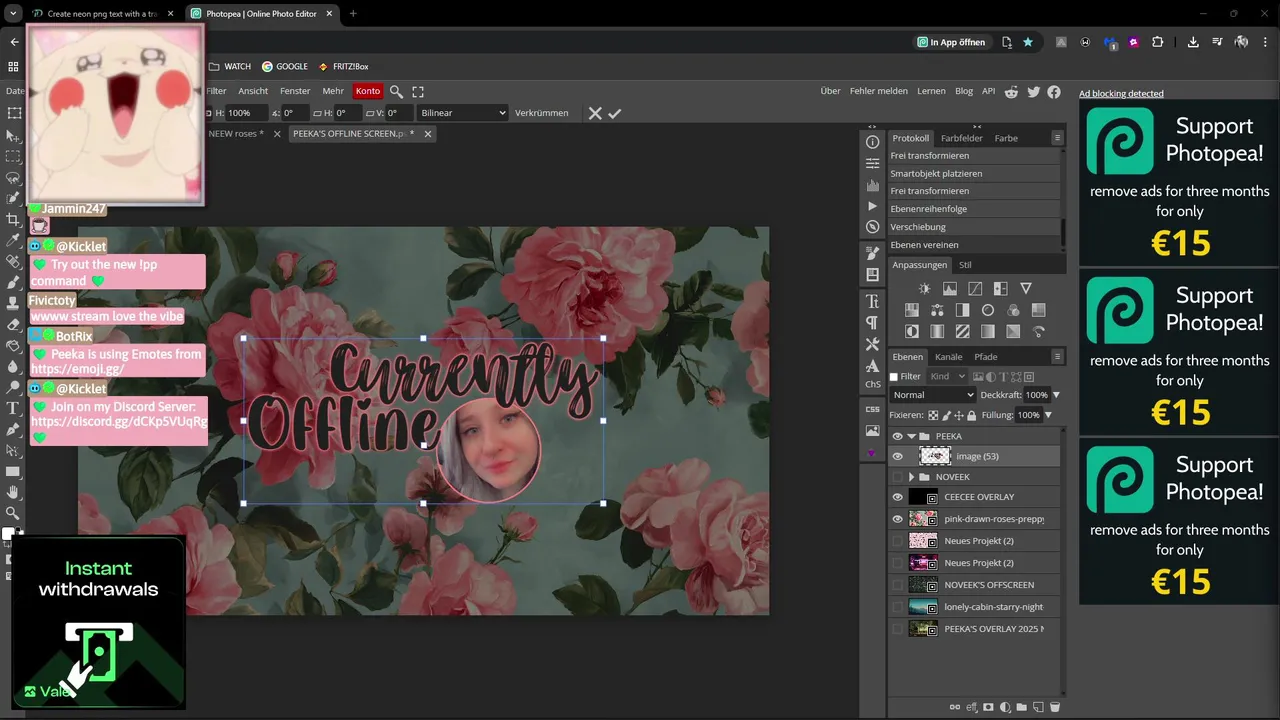
Task: Create a new folder in layers panel
Action: pyautogui.click(x=1021, y=707)
